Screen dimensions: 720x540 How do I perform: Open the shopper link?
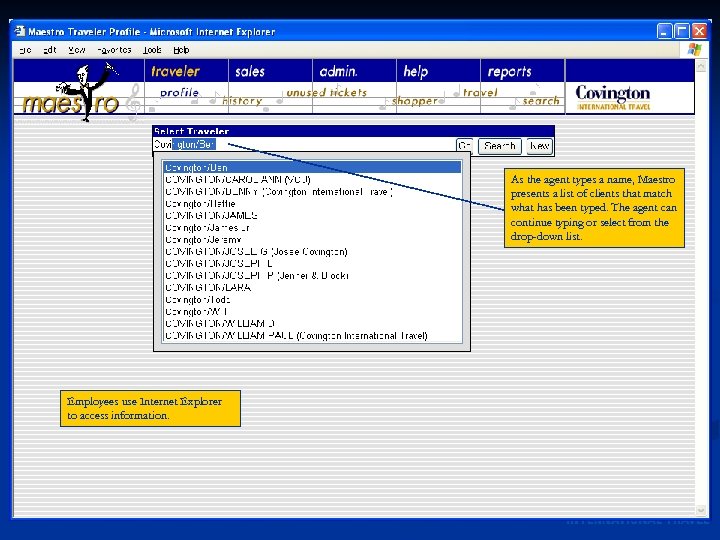click(415, 101)
